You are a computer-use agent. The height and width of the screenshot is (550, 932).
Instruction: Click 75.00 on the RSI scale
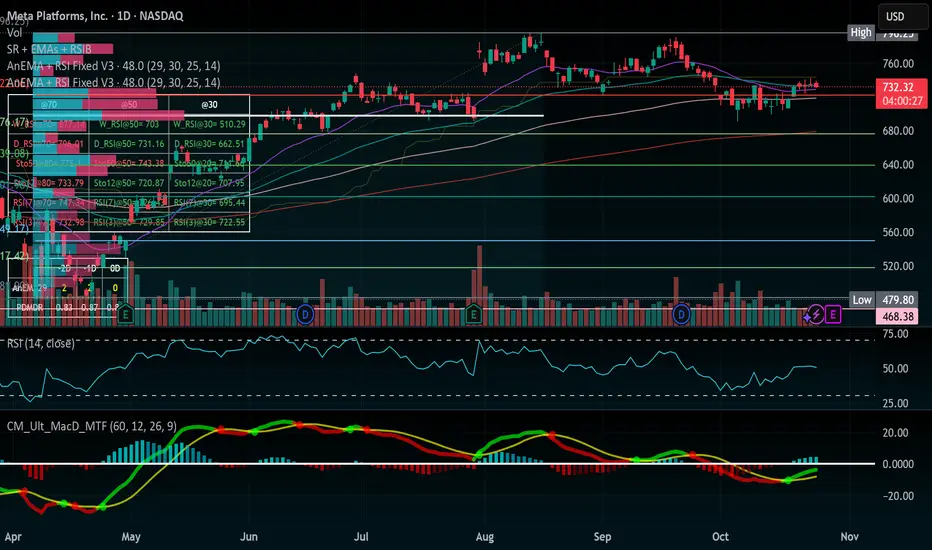[x=895, y=334]
